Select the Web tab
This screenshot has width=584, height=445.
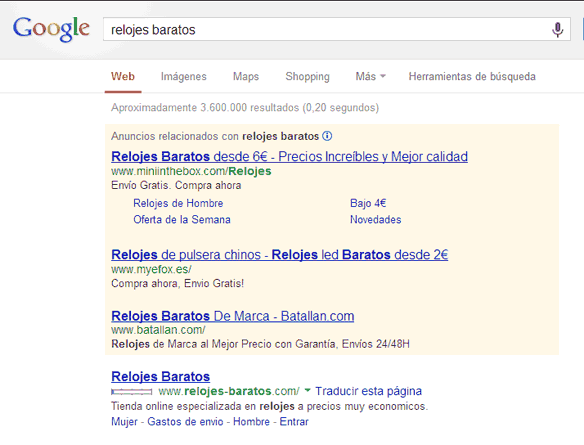coord(123,76)
